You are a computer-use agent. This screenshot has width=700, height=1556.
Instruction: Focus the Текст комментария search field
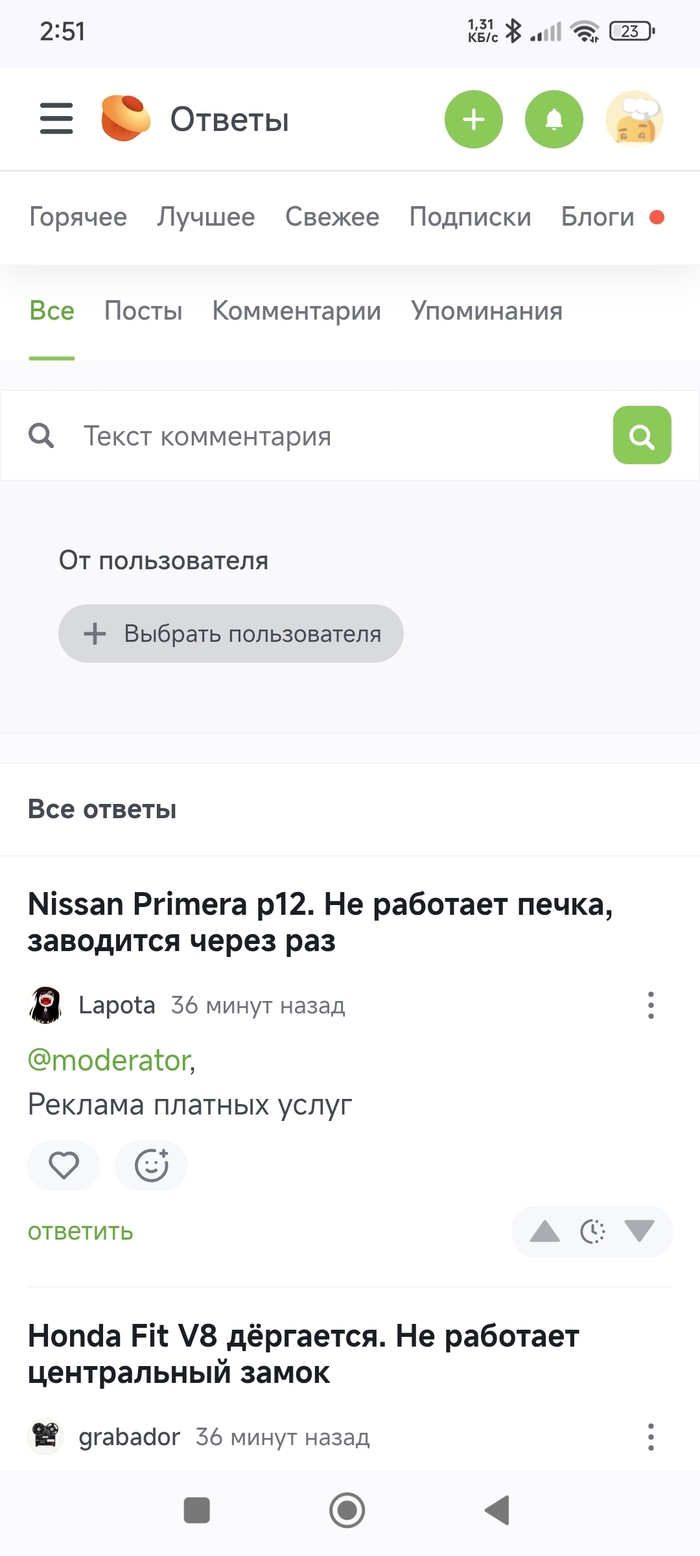[330, 436]
